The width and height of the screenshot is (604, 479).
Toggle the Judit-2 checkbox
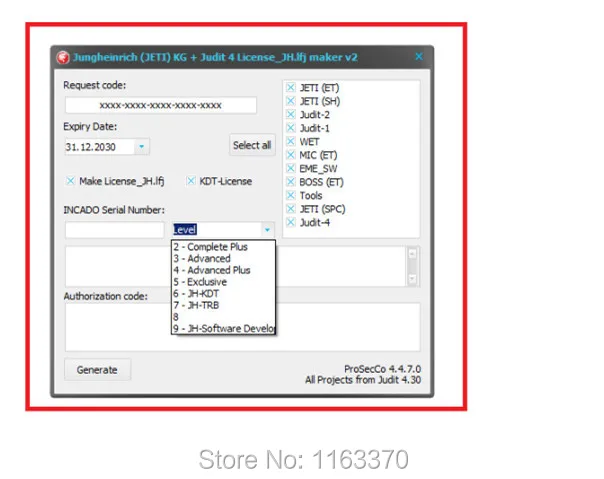[291, 114]
